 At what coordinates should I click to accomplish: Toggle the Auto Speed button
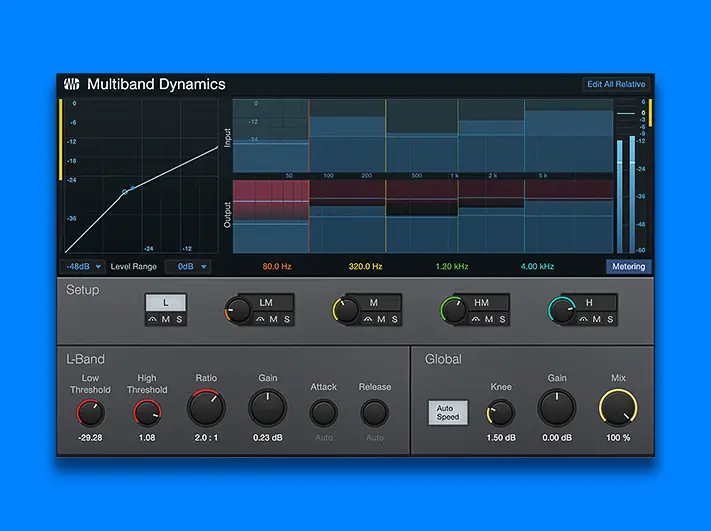(x=447, y=412)
